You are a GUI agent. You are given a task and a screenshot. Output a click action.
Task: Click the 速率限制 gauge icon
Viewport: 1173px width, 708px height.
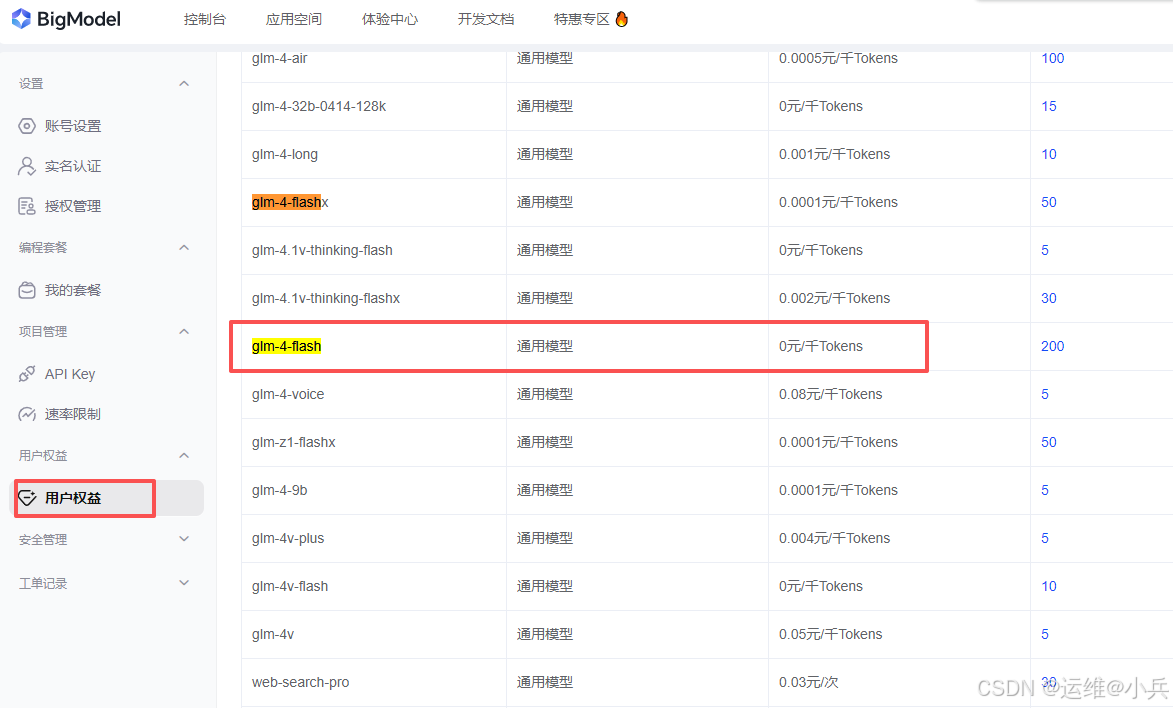click(x=27, y=414)
